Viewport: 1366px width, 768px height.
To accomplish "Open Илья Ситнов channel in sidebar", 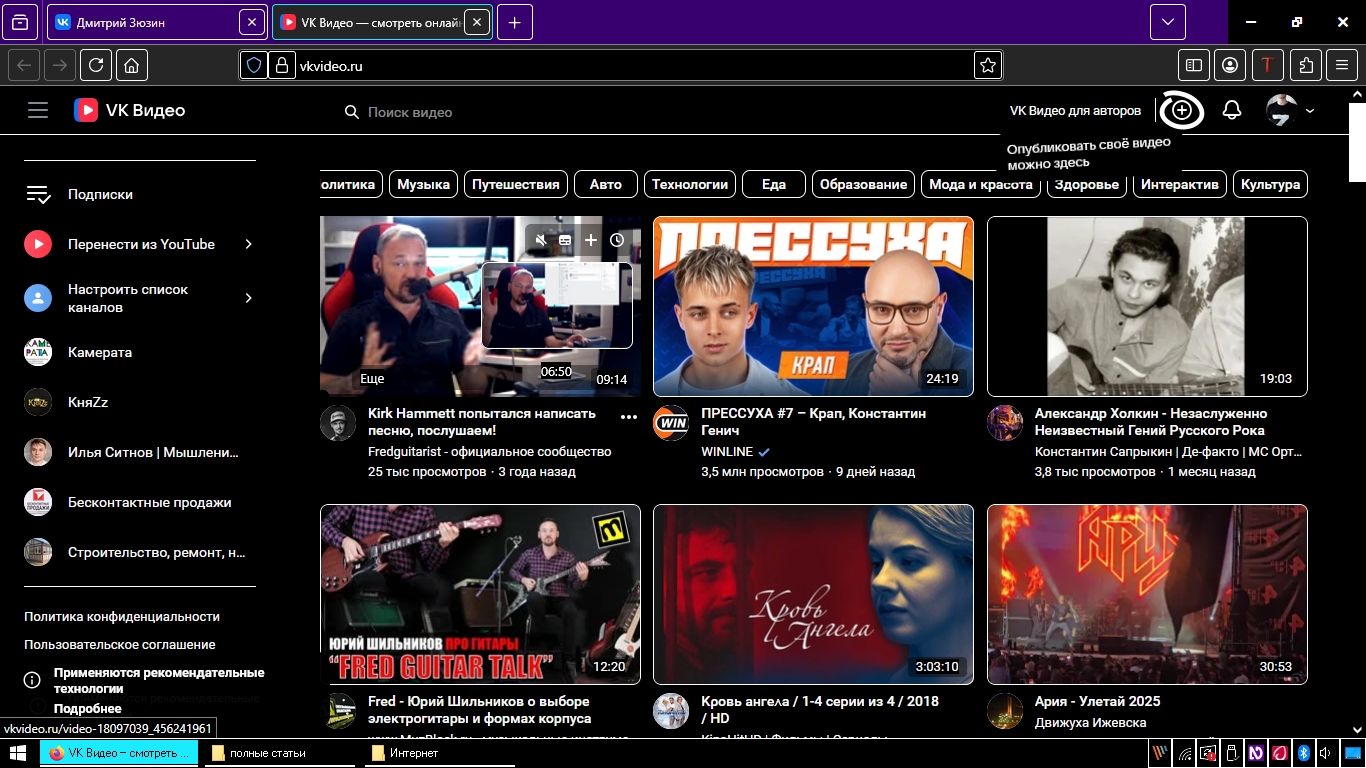I will tap(140, 452).
